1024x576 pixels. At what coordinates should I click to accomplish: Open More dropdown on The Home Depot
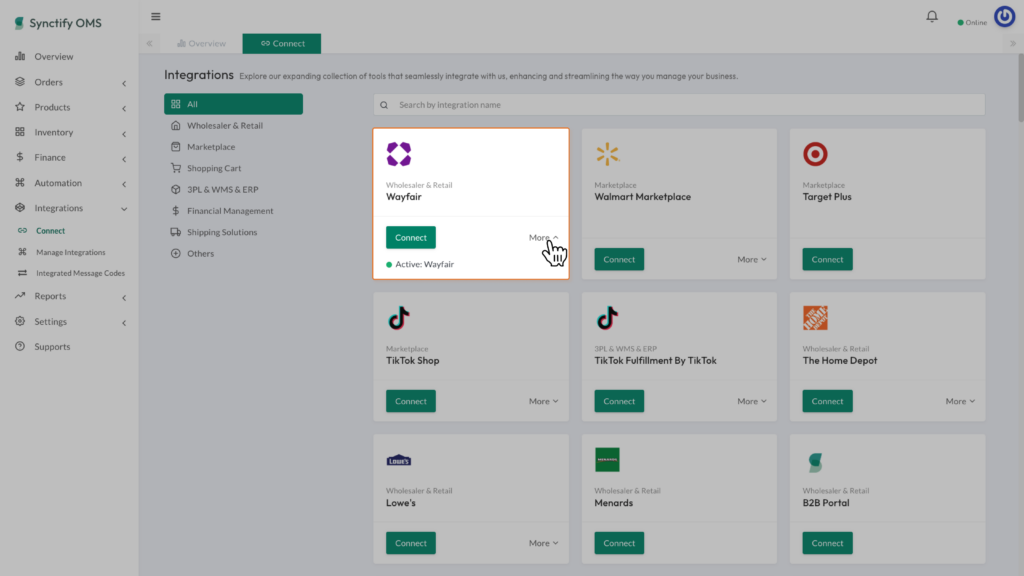(x=960, y=401)
